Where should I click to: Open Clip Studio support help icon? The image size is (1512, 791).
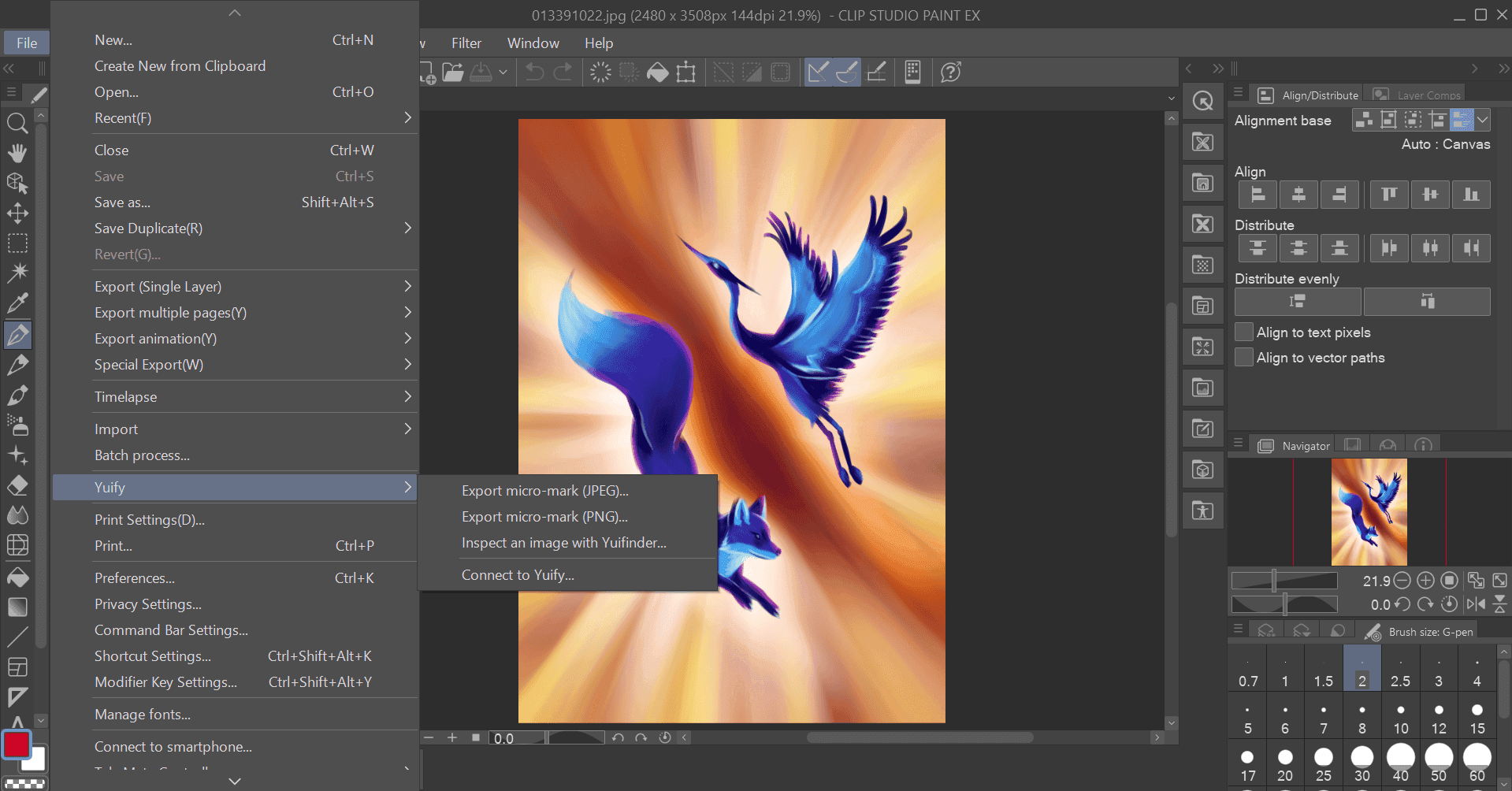pos(951,72)
